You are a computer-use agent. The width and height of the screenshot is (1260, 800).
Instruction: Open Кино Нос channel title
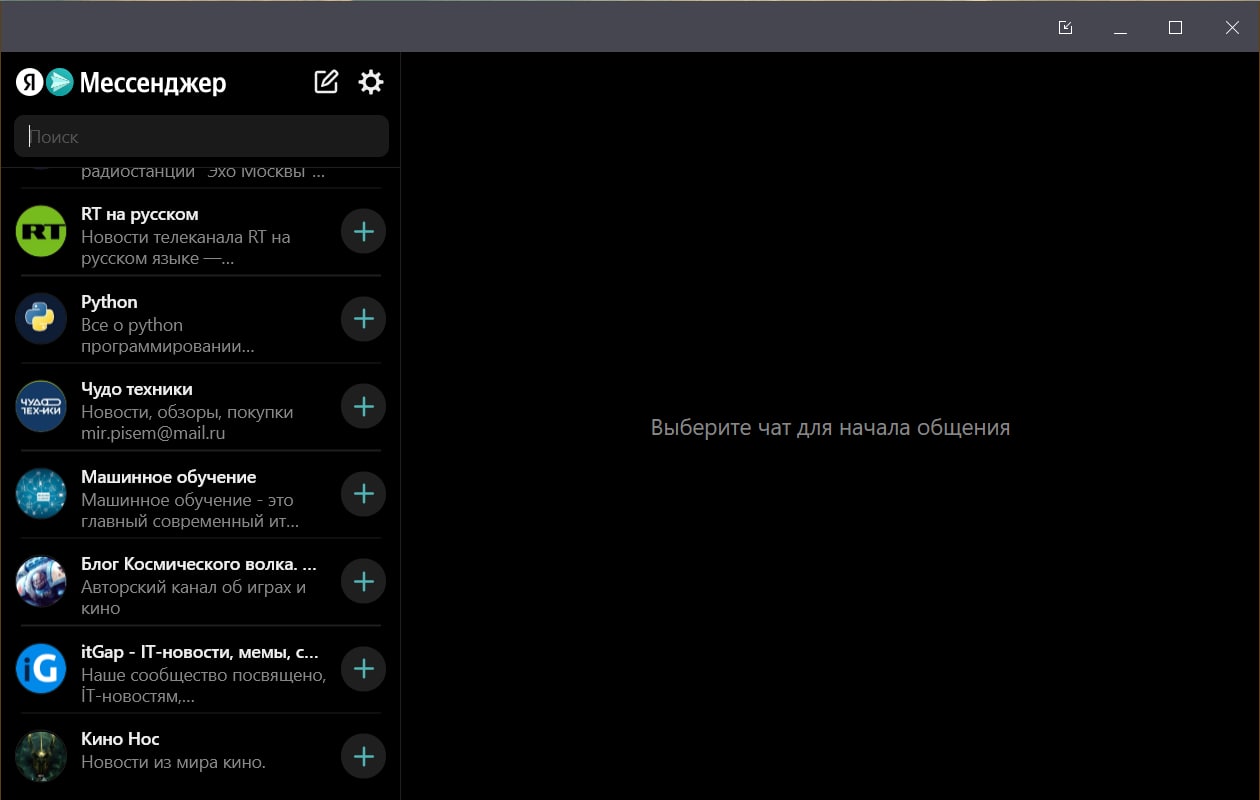point(120,739)
